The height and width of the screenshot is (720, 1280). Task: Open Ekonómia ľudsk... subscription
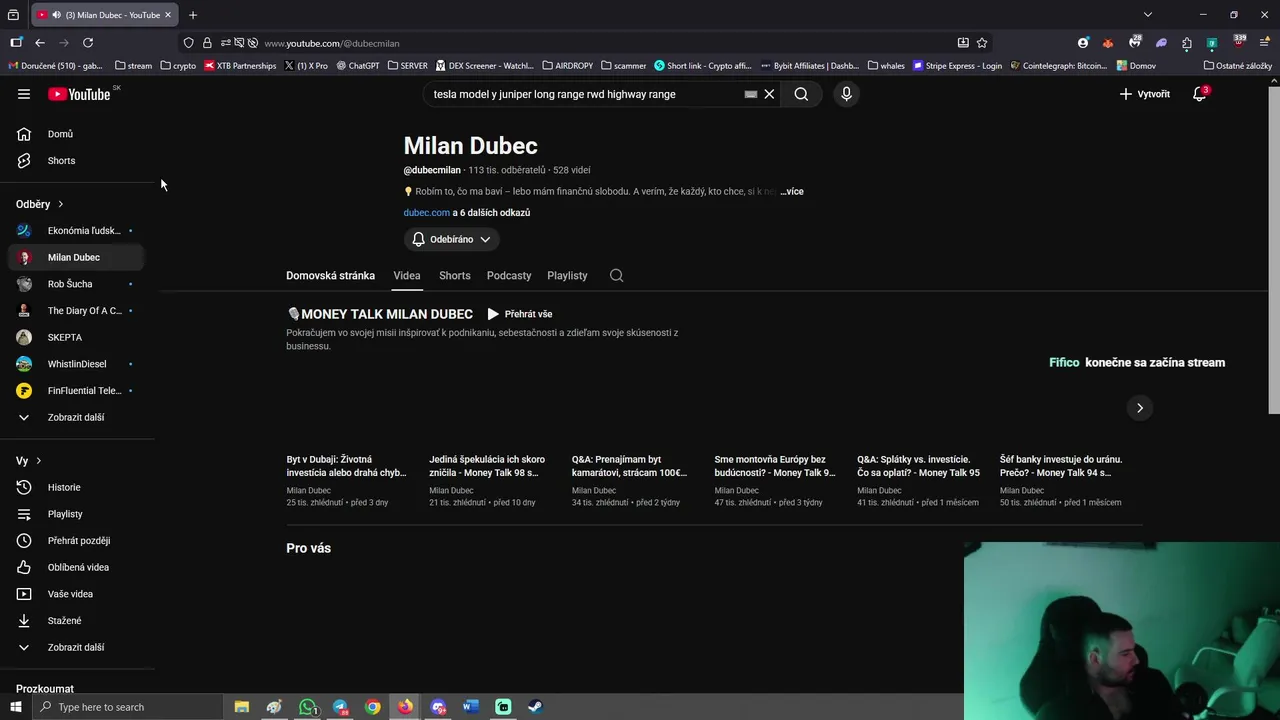point(78,231)
